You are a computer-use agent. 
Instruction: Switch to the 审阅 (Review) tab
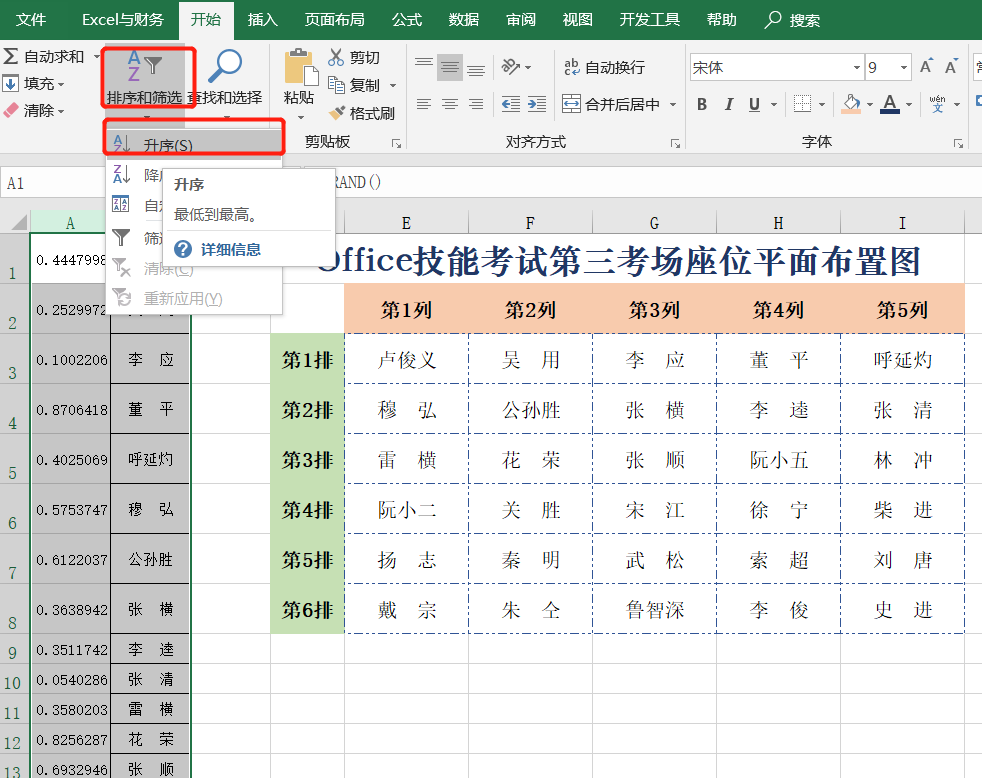tap(521, 19)
